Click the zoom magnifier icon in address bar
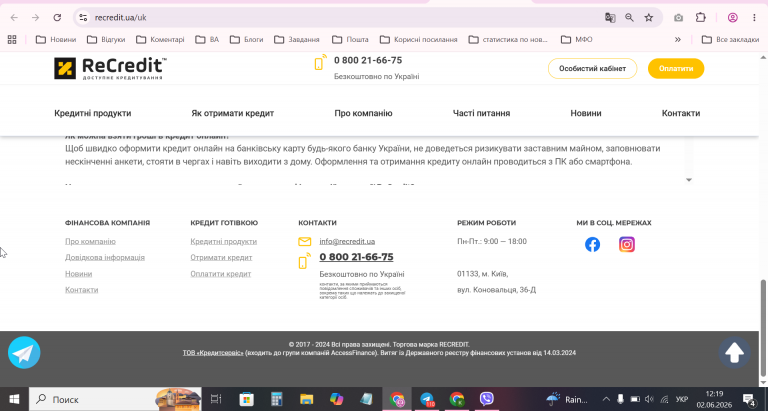 (629, 18)
